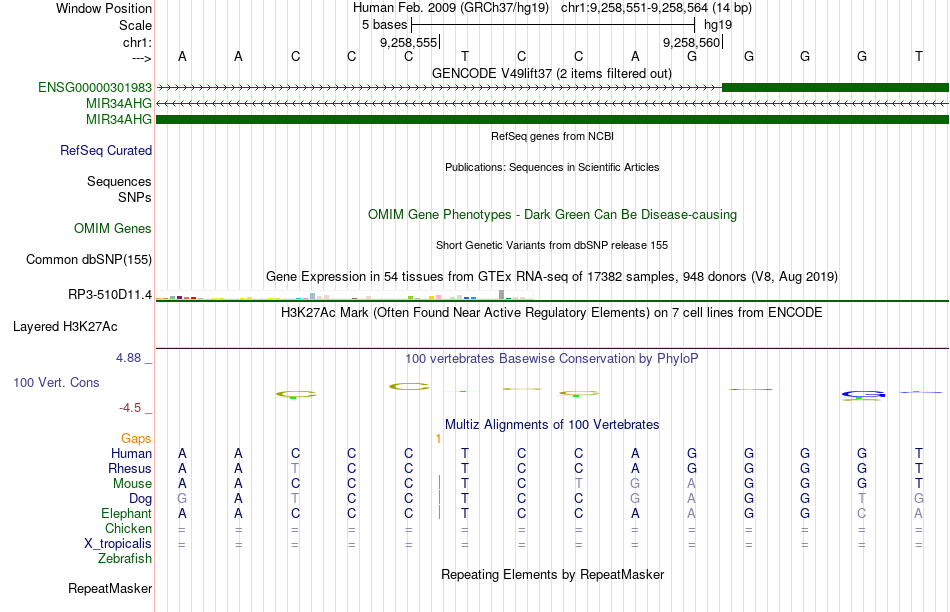The image size is (950, 612).
Task: Click the 4.88 PhyloP upper scale value
Action: point(128,358)
